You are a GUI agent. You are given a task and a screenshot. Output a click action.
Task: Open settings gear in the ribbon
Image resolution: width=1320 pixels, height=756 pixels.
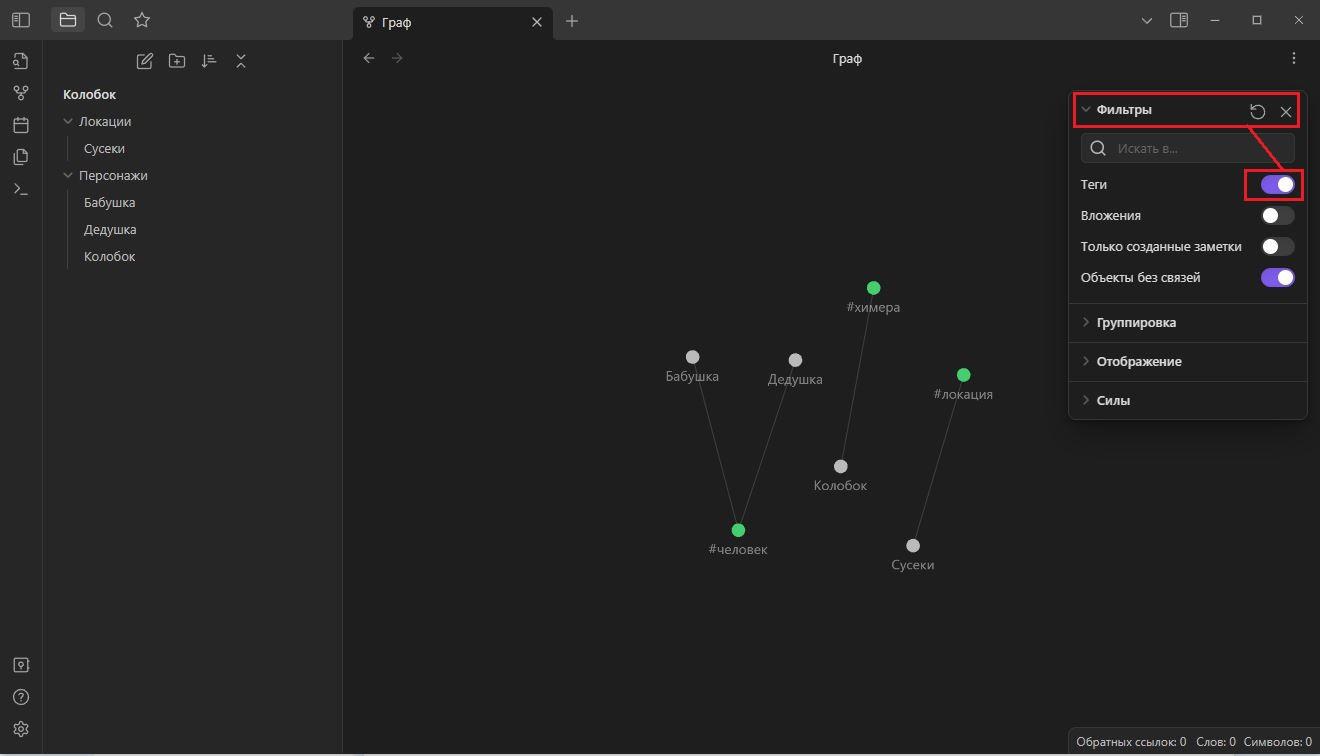point(21,729)
